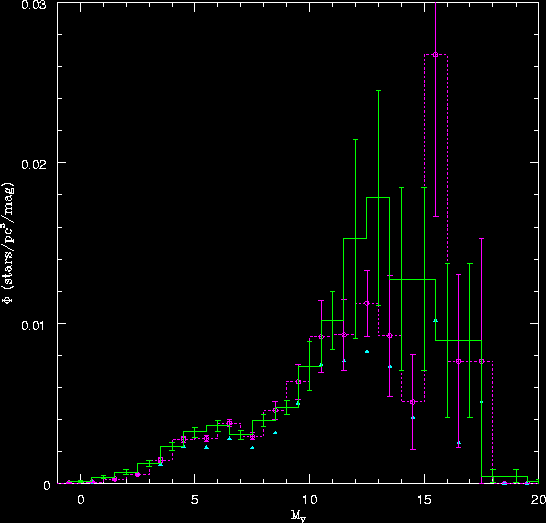Click the magenta circle at Mv 12.5
546x523 pixels.
[367, 303]
